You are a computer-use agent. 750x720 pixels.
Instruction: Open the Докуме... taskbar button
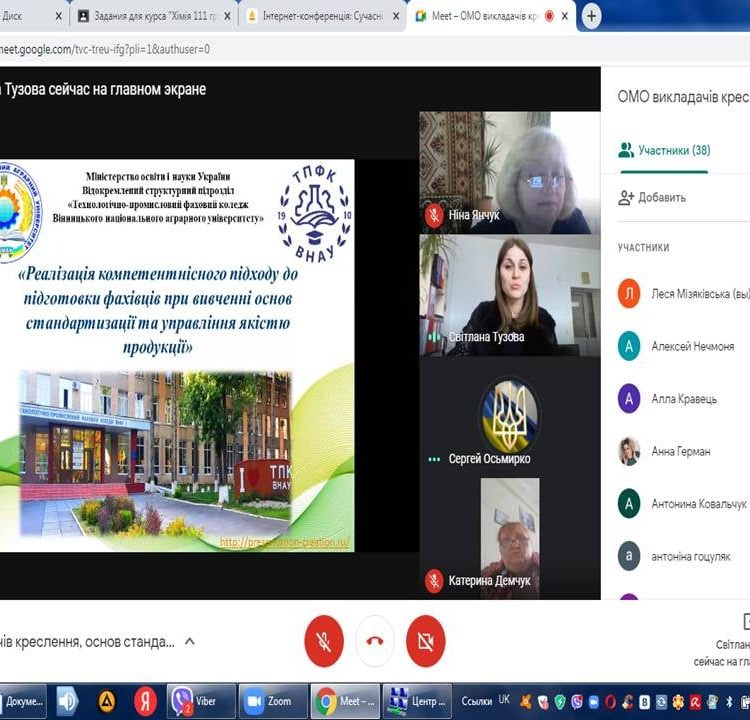click(x=23, y=701)
